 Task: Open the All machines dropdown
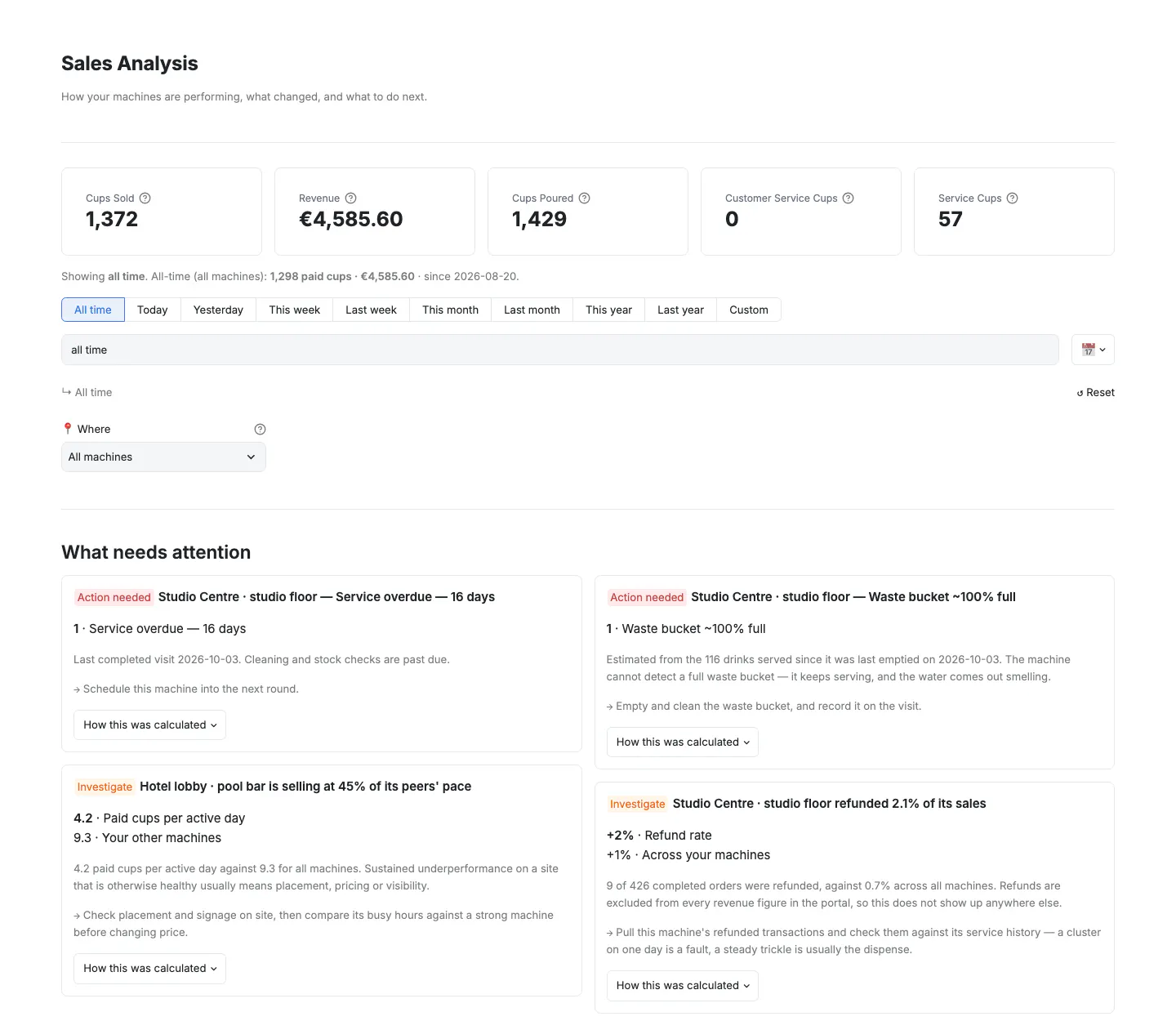[x=163, y=457]
